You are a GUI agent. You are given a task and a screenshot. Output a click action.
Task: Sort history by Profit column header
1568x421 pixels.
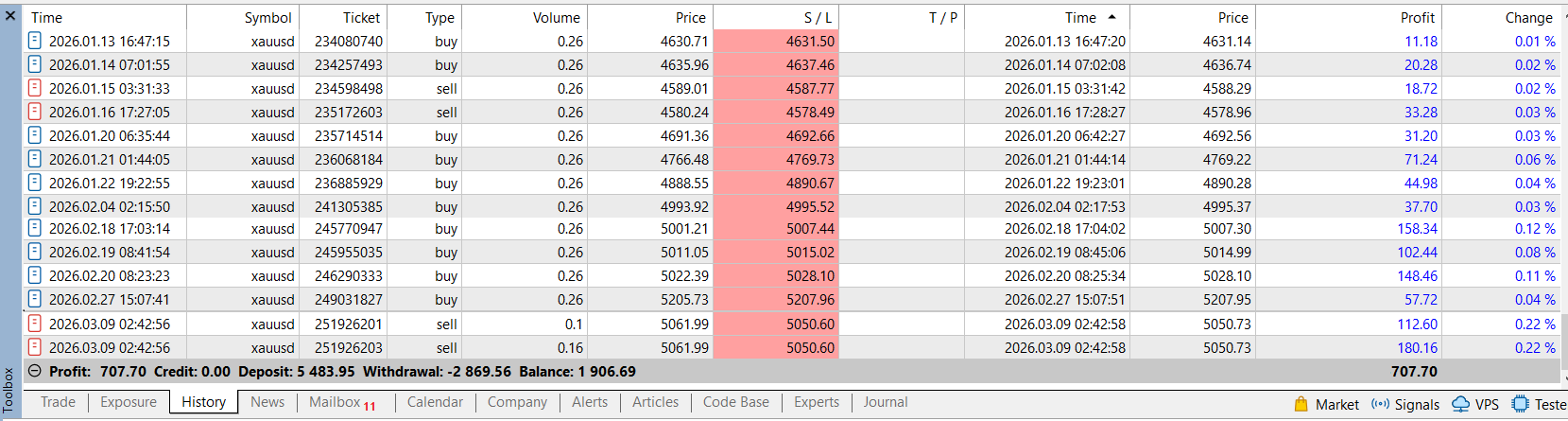(1417, 17)
